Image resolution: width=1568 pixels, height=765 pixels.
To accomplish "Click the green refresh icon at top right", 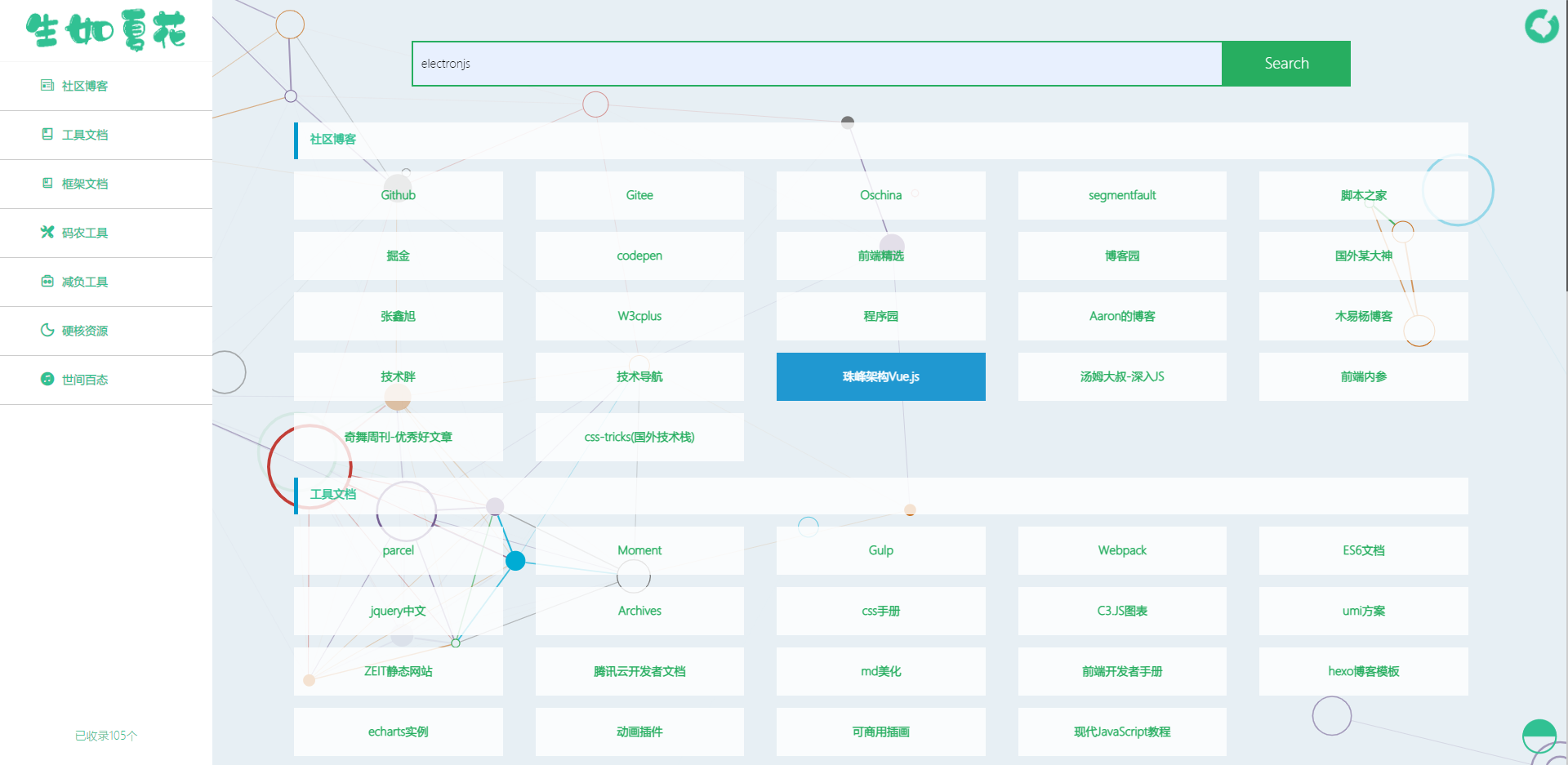I will coord(1542,26).
